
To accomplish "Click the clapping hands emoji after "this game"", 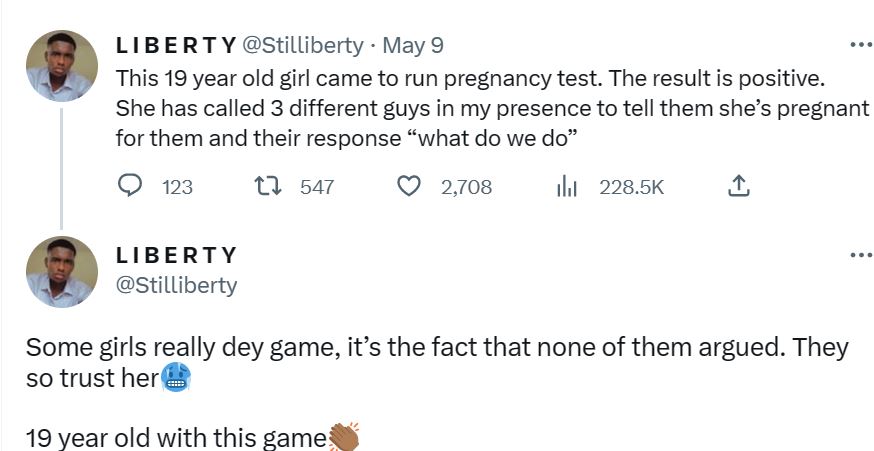I will tap(344, 437).
